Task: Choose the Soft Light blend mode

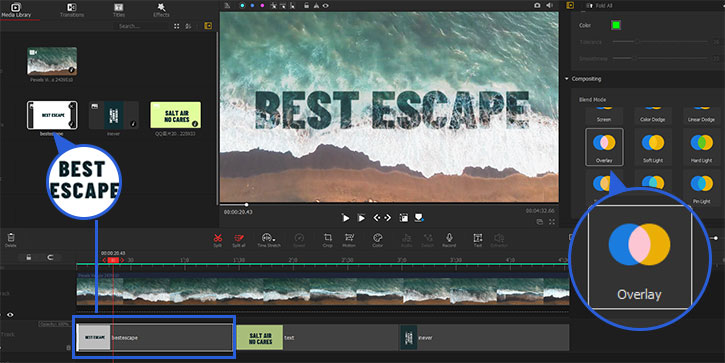Action: pyautogui.click(x=652, y=147)
